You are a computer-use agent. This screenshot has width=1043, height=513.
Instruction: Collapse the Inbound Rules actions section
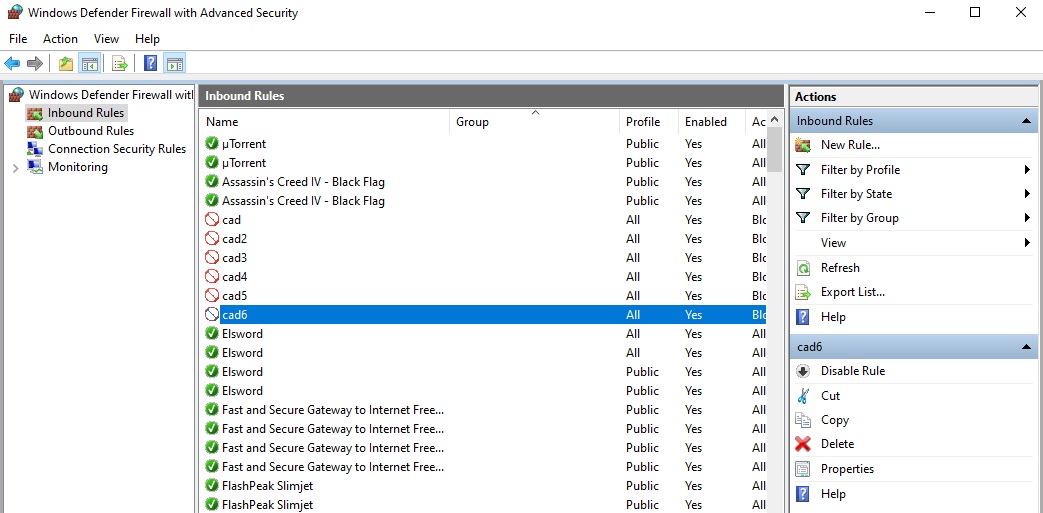pos(1026,121)
